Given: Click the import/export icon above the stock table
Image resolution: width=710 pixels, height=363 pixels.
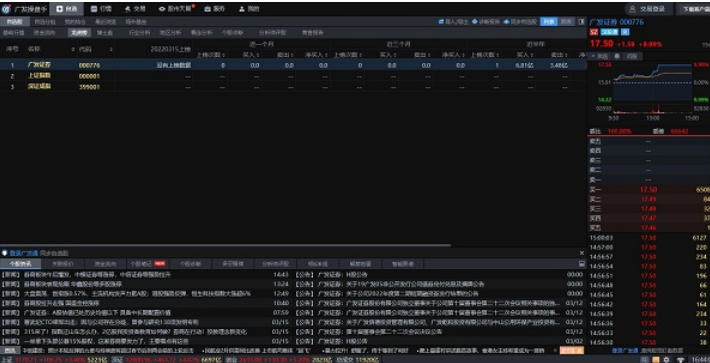Looking at the screenshot, I should coord(453,21).
